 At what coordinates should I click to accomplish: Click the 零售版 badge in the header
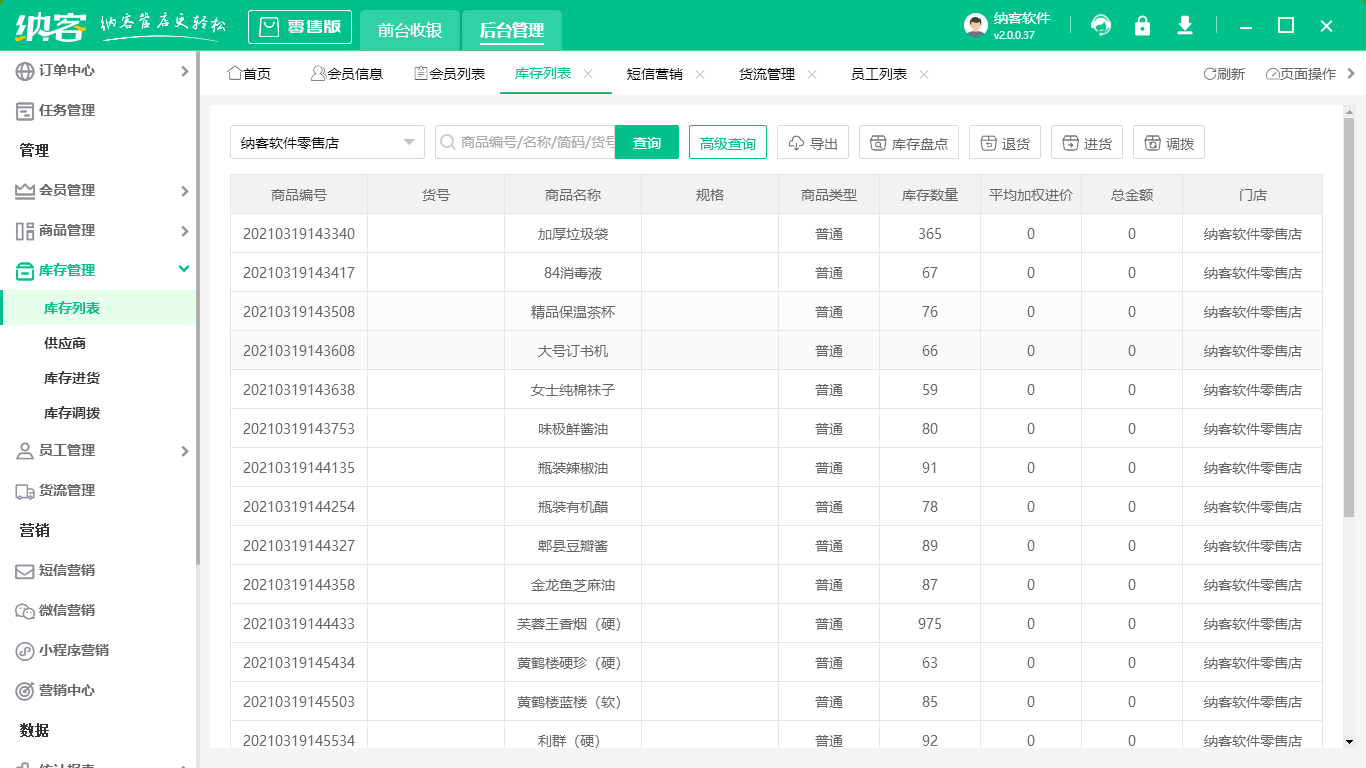299,26
